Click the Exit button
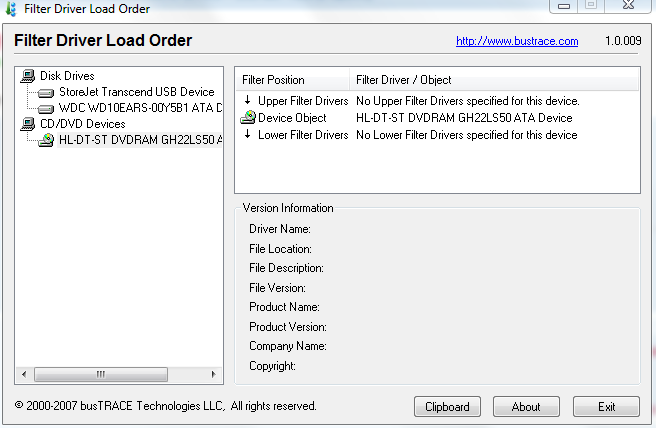Image resolution: width=656 pixels, height=428 pixels. [x=606, y=407]
